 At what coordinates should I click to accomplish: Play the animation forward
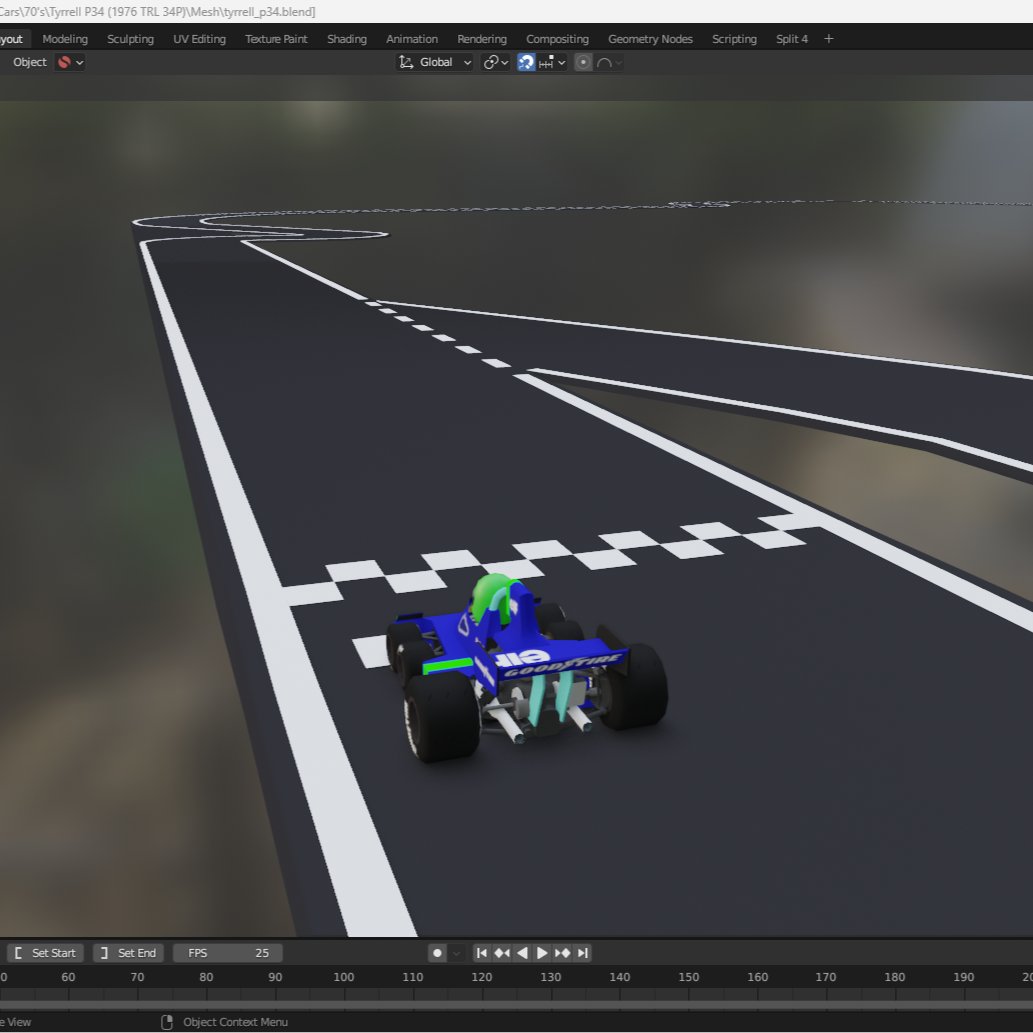542,953
